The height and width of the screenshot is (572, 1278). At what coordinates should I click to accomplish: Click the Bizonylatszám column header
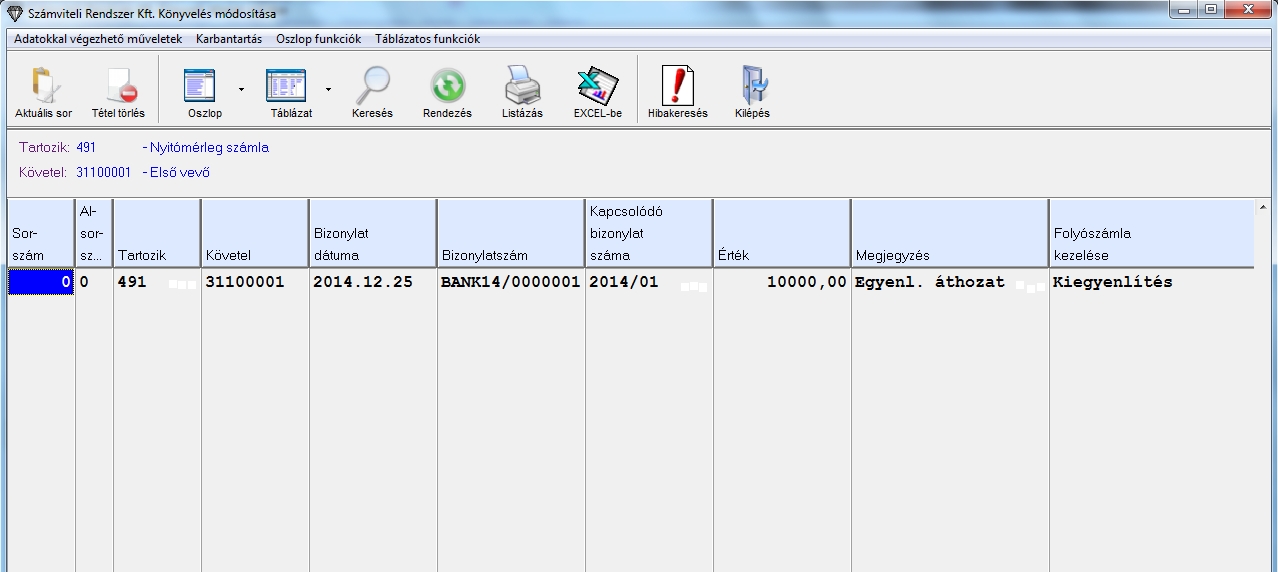510,234
